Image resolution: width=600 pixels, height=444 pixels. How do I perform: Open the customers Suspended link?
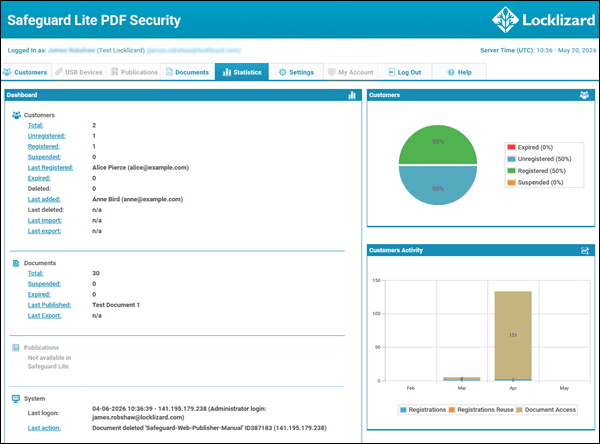click(44, 157)
